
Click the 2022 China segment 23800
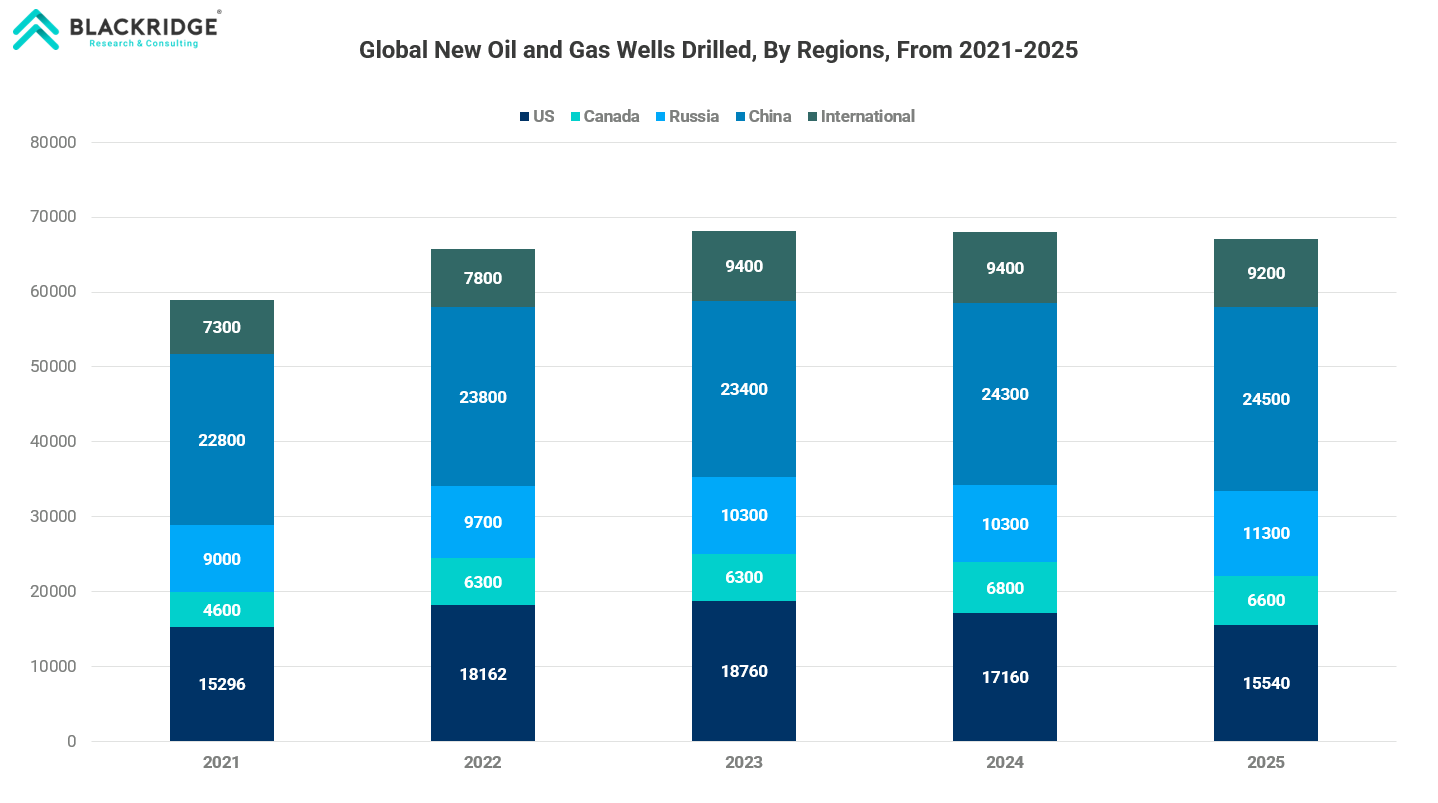[483, 397]
